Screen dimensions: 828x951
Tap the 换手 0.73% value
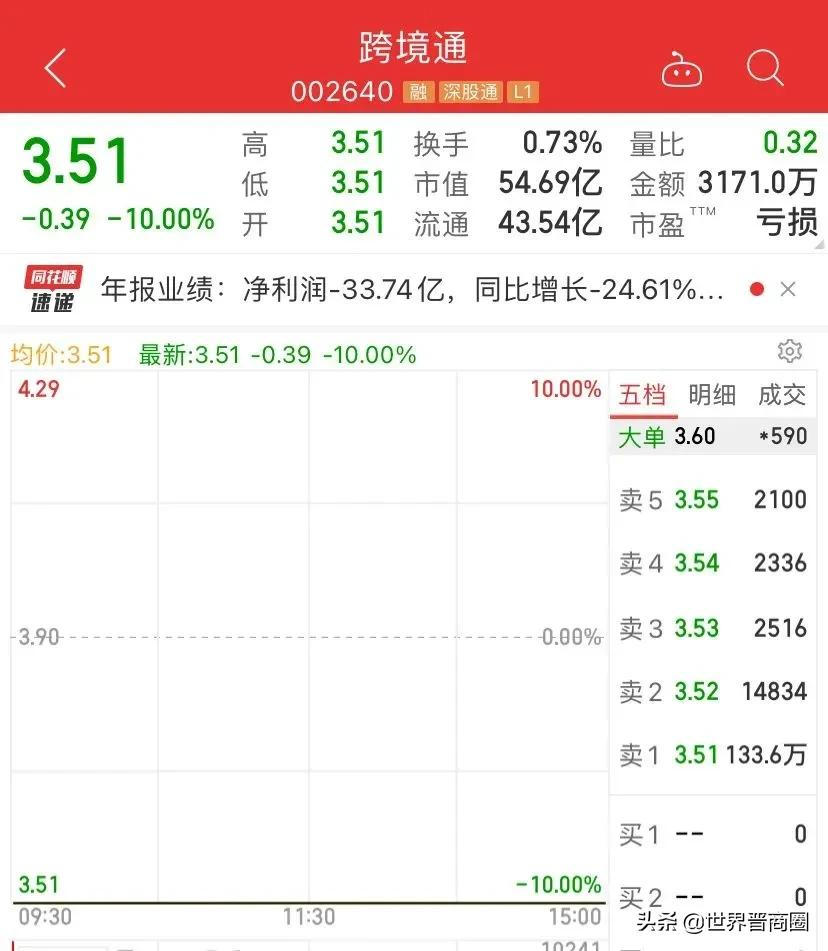(562, 143)
